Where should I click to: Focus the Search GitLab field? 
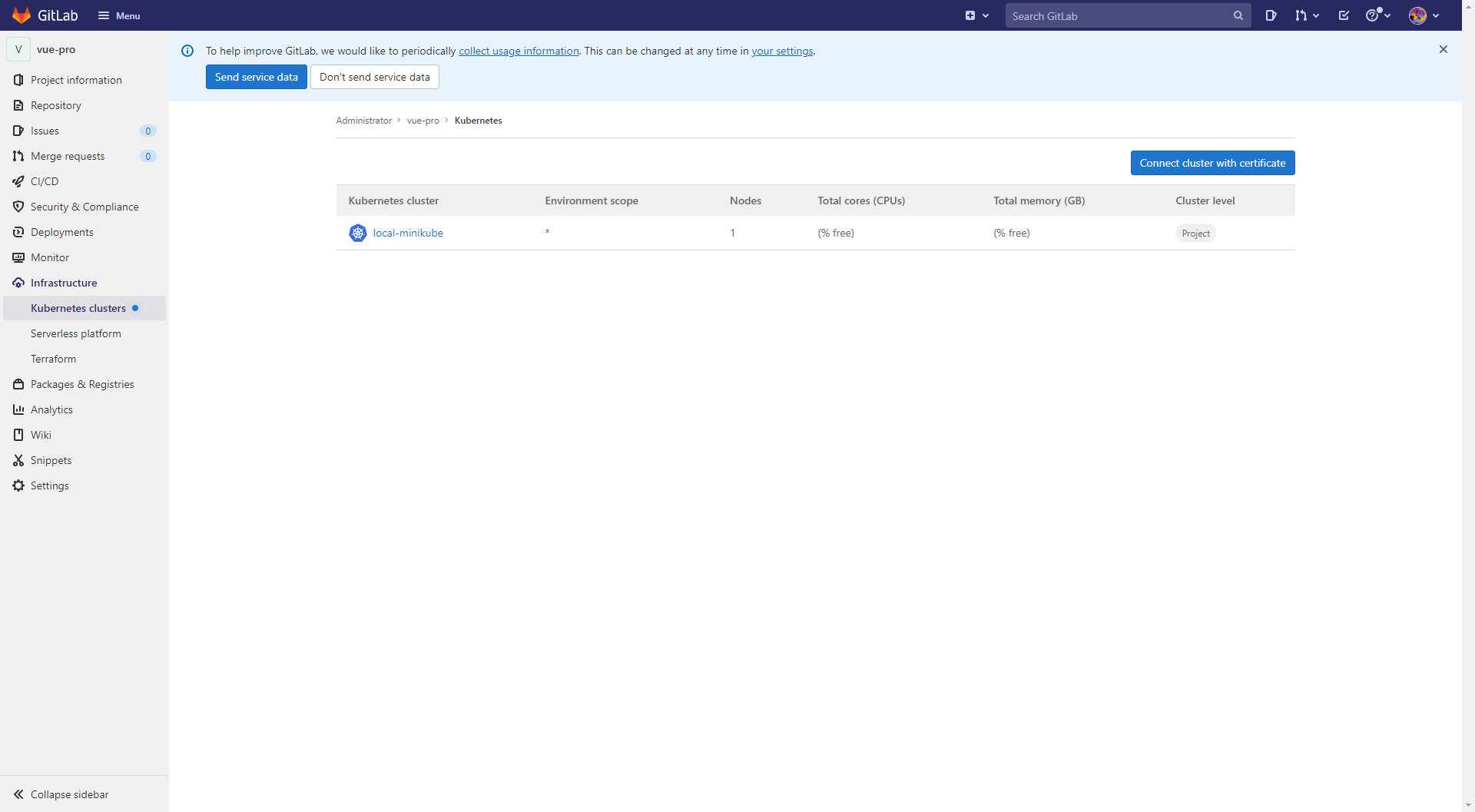pyautogui.click(x=1128, y=15)
